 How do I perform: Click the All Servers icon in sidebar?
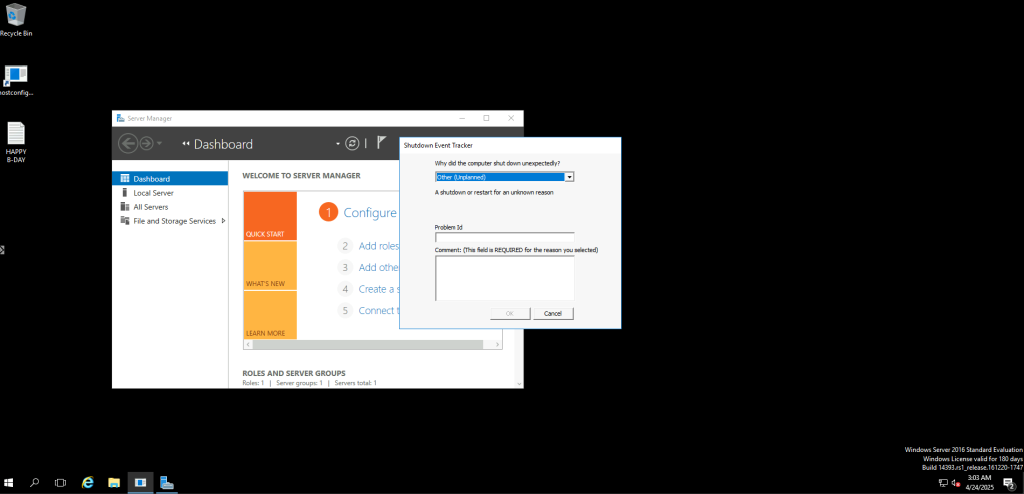point(125,206)
